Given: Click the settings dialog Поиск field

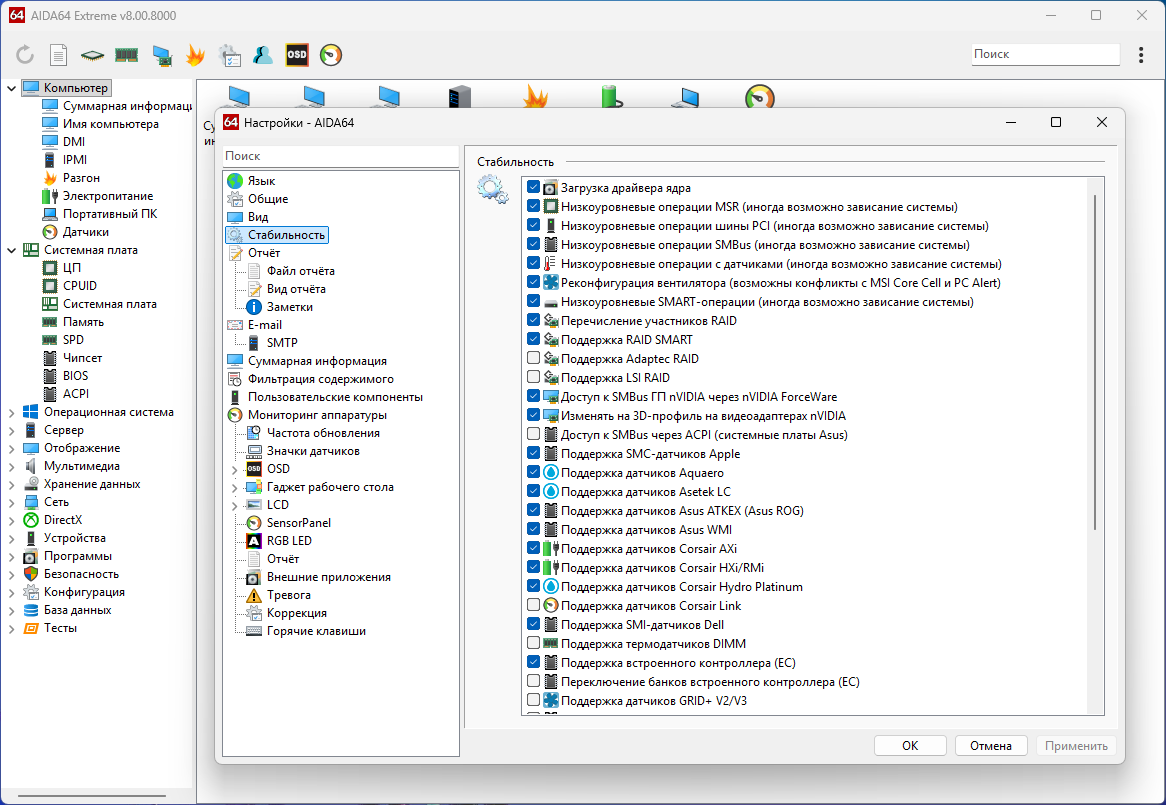Looking at the screenshot, I should click(x=341, y=156).
